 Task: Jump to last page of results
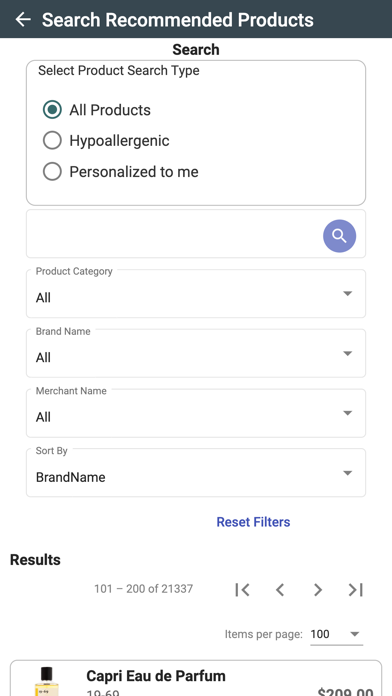[x=355, y=589]
